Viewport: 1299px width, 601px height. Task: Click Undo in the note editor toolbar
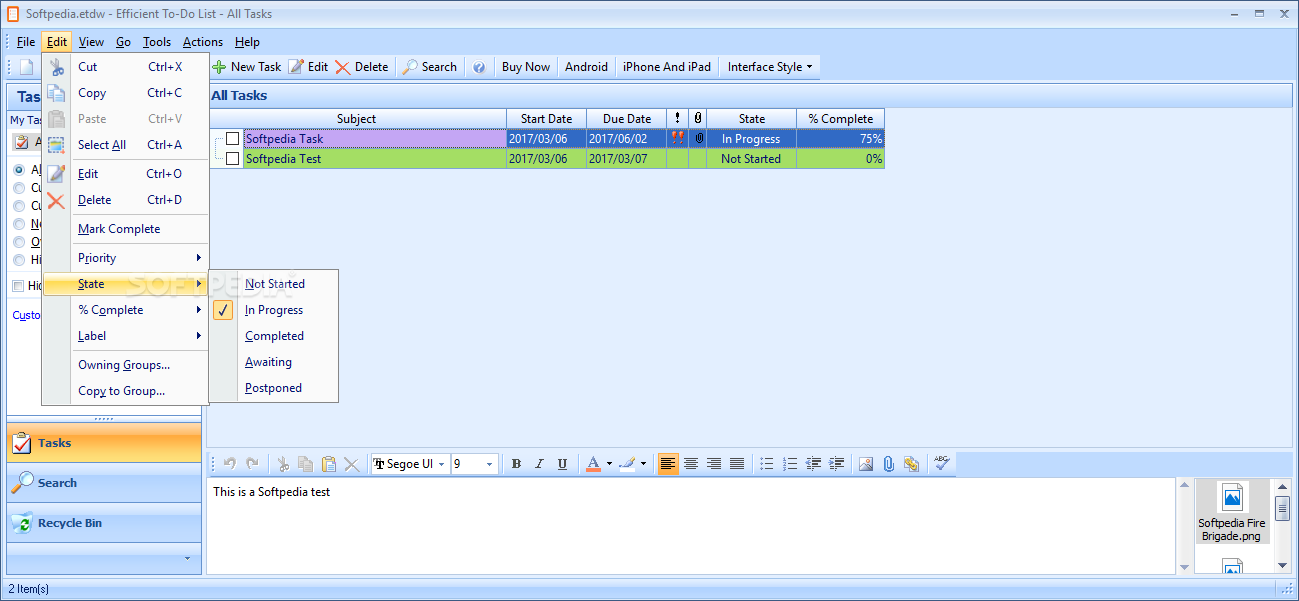tap(229, 464)
